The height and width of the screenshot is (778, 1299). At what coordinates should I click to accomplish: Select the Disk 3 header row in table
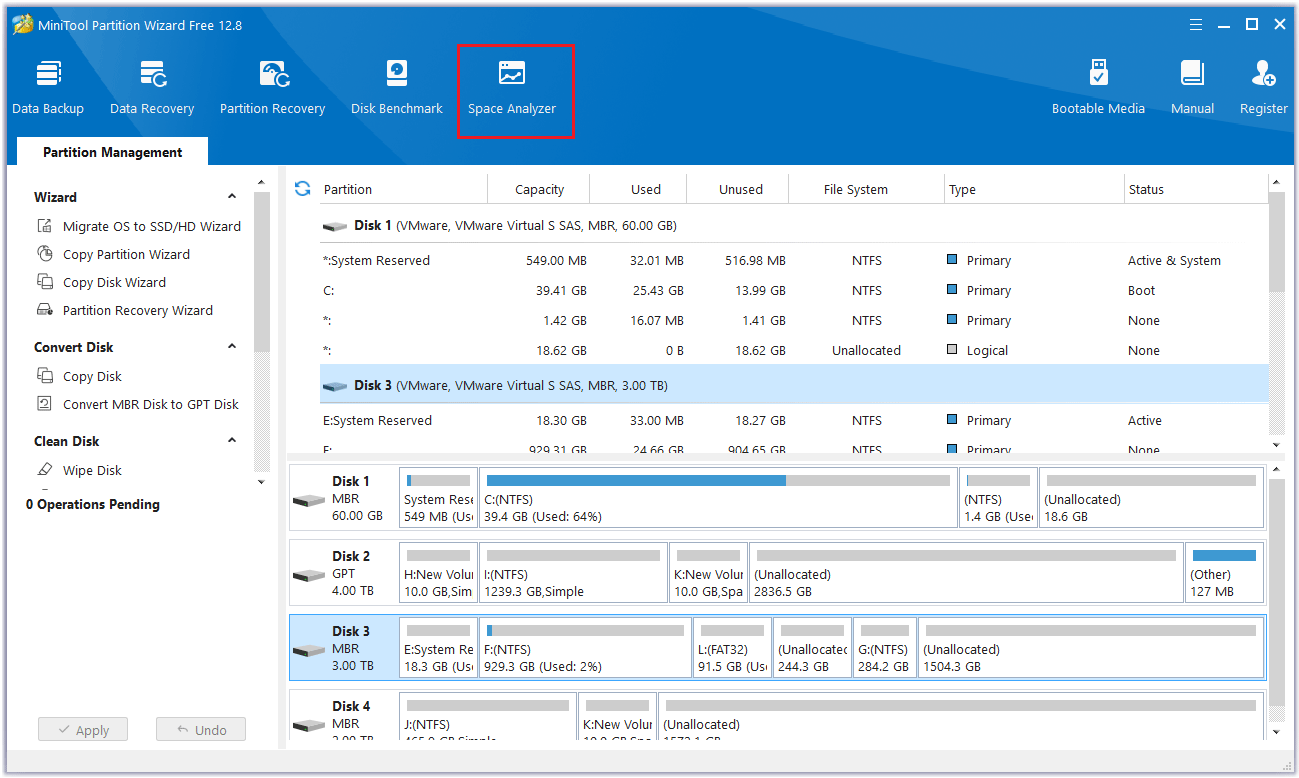(794, 385)
